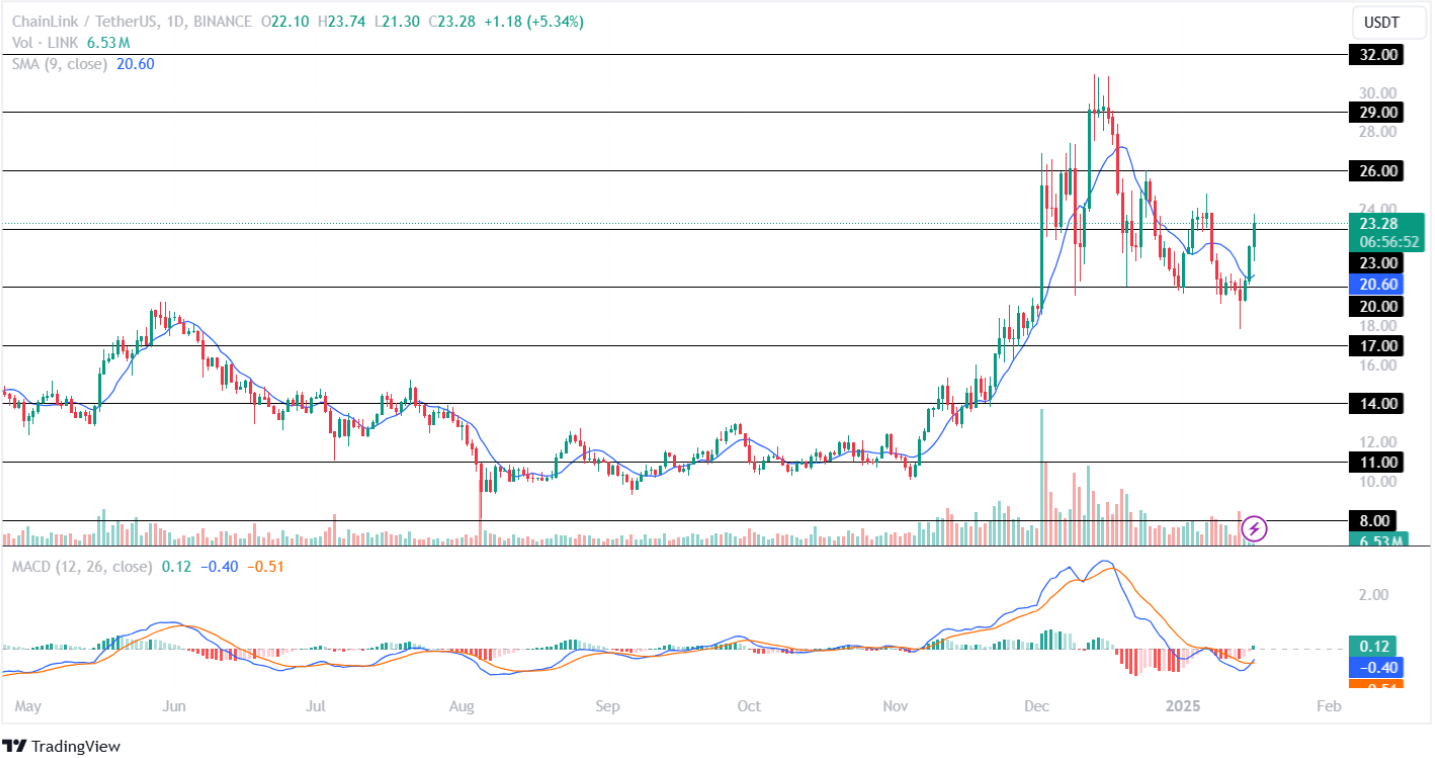
Task: Select the 17.00 price level label
Action: 1378,345
